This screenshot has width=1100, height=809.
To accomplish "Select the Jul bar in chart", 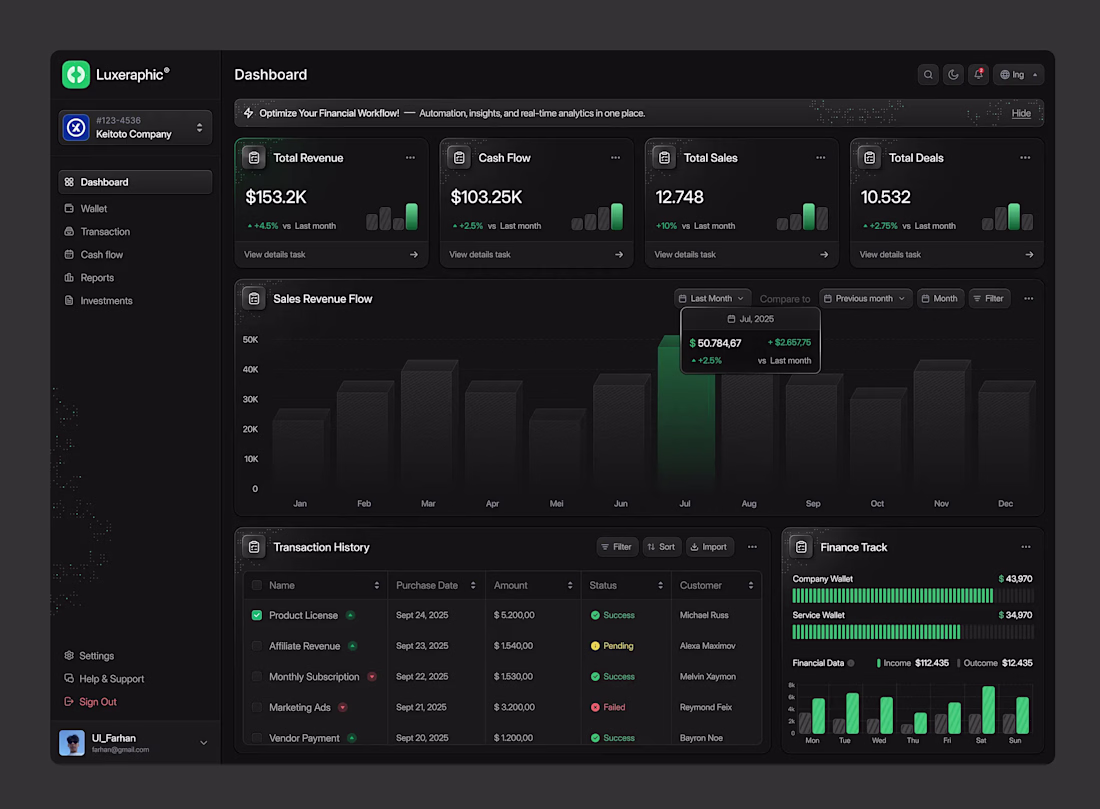I will click(x=685, y=413).
